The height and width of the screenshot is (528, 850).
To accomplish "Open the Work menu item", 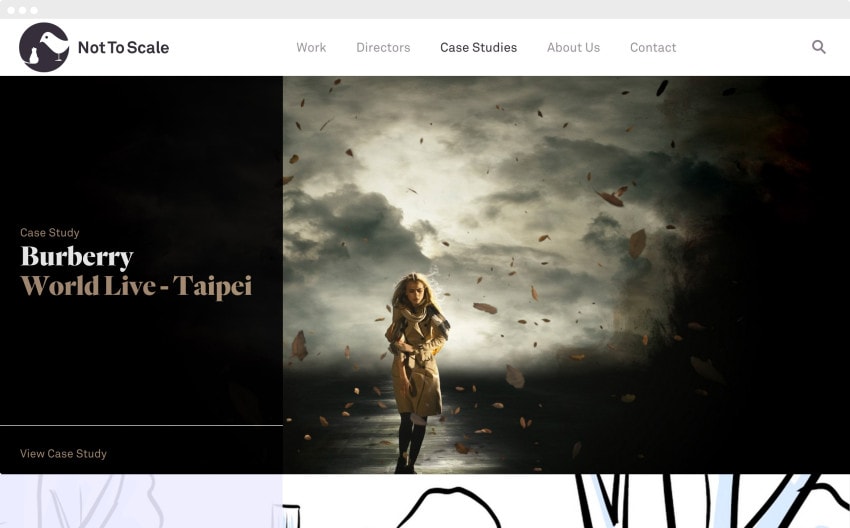I will [311, 48].
